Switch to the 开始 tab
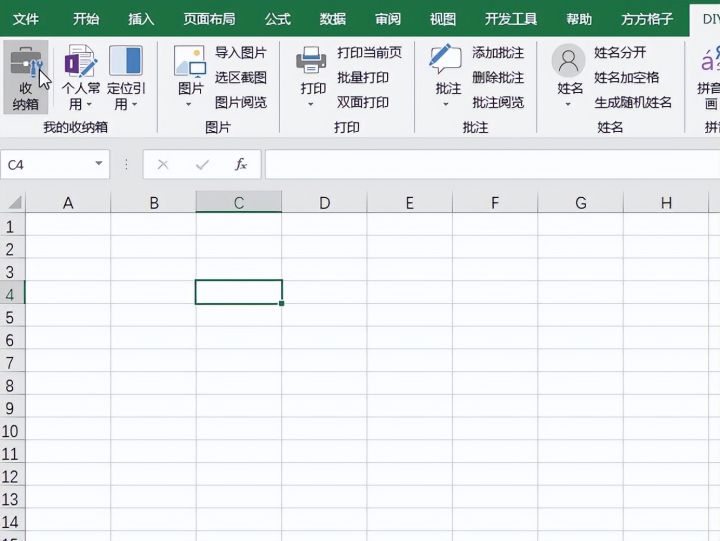Viewport: 720px width, 541px height. point(86,19)
